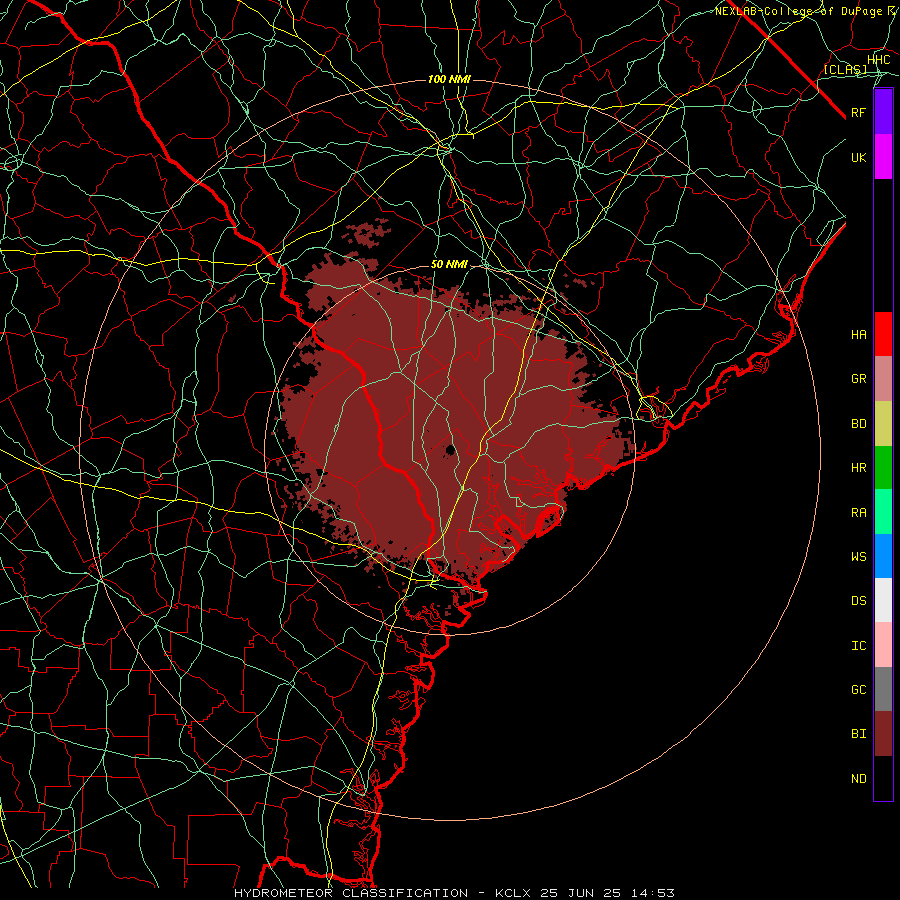Click the RA light green legend swatch

[x=883, y=512]
